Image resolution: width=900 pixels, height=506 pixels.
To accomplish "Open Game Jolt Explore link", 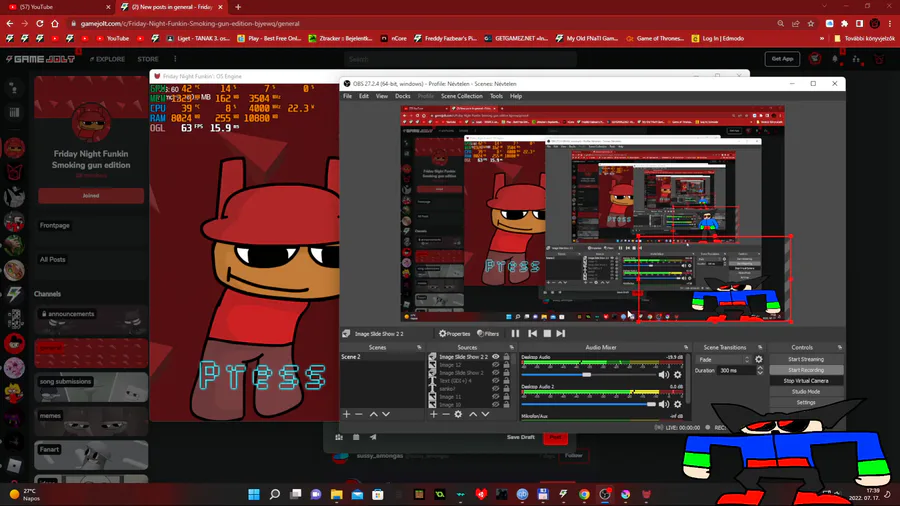I will point(107,59).
